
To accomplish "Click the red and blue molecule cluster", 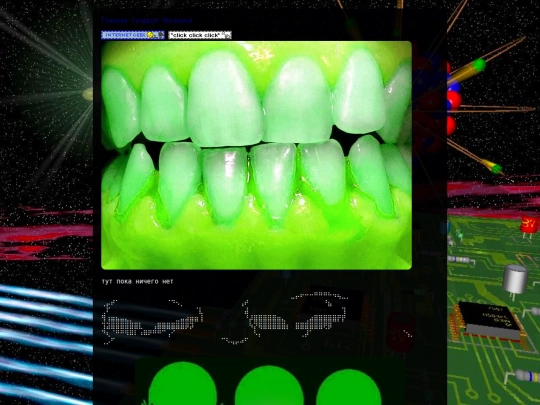I will tap(436, 103).
